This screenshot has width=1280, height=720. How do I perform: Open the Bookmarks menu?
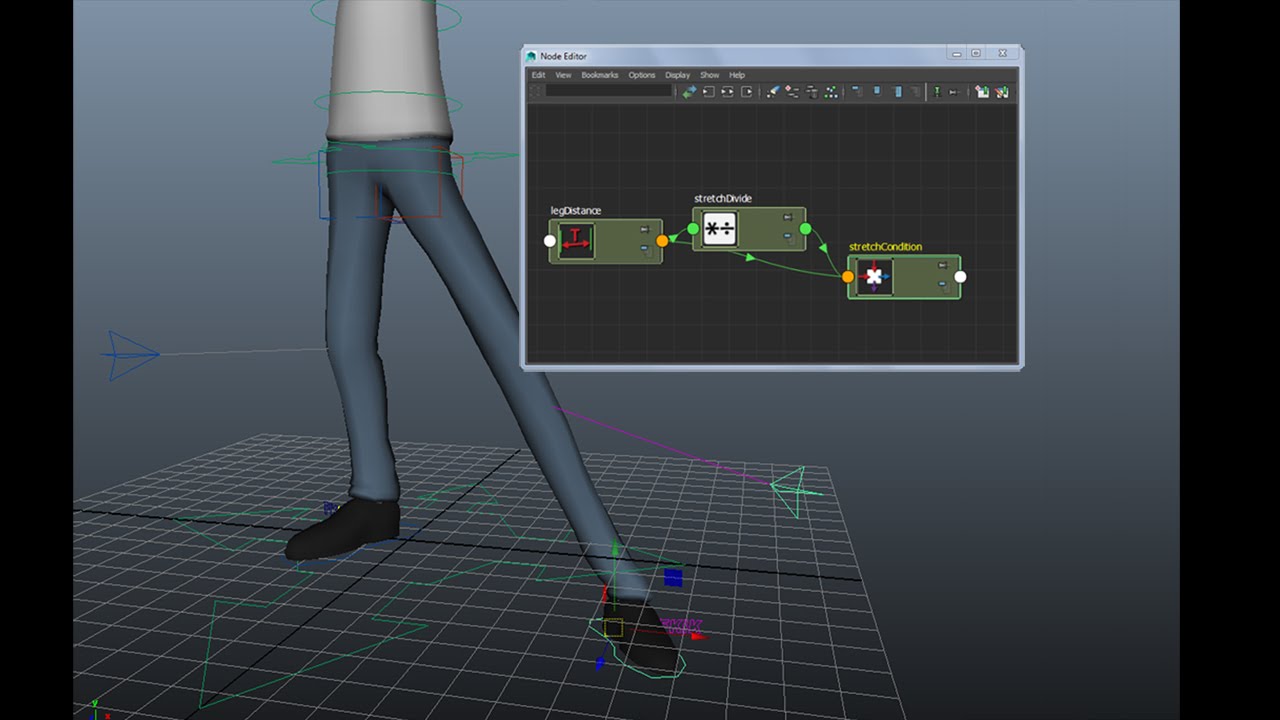pos(600,75)
